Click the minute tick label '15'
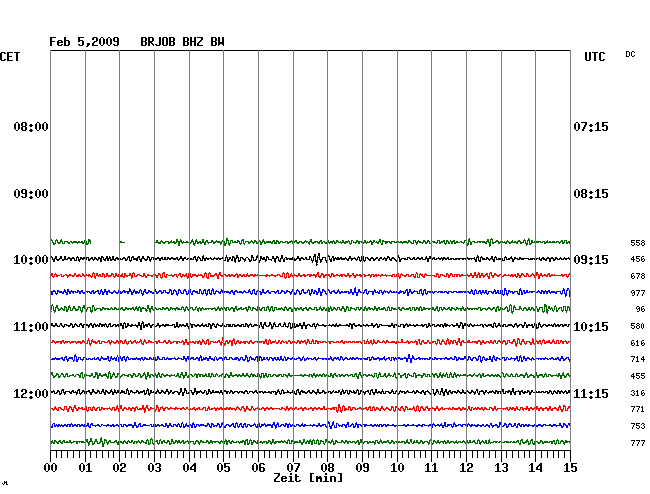The width and height of the screenshot is (650, 494). (570, 468)
